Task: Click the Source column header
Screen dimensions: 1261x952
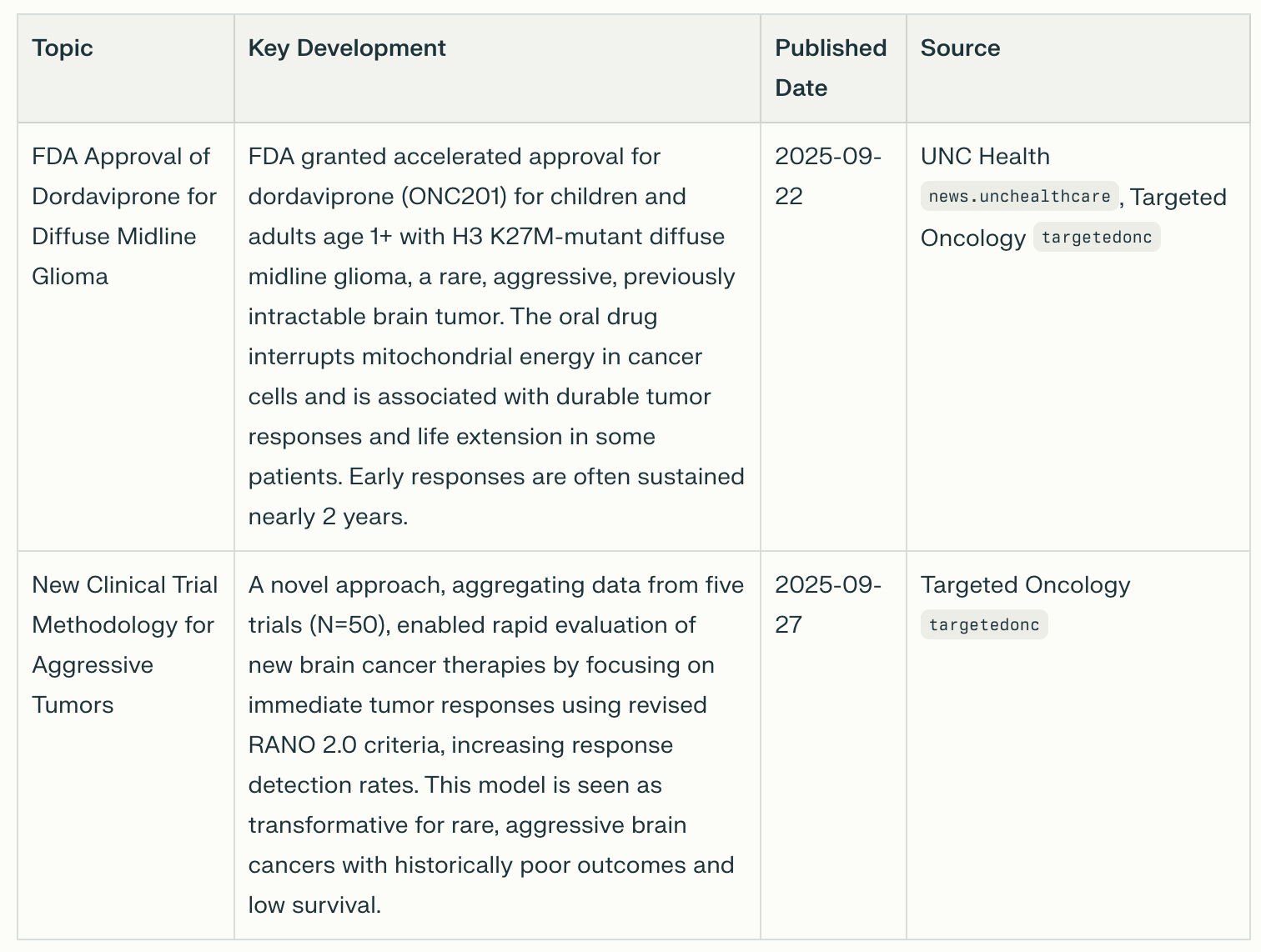Action: point(960,48)
